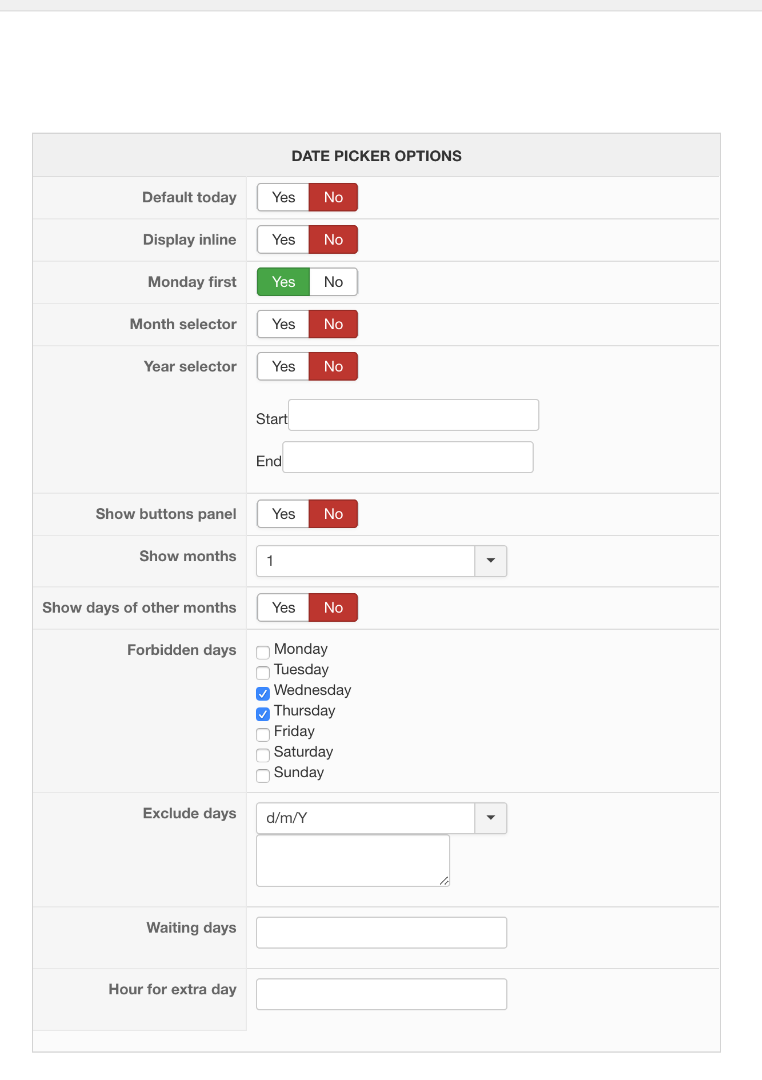Set Default today to Yes
Image resolution: width=762 pixels, height=1080 pixels.
283,198
